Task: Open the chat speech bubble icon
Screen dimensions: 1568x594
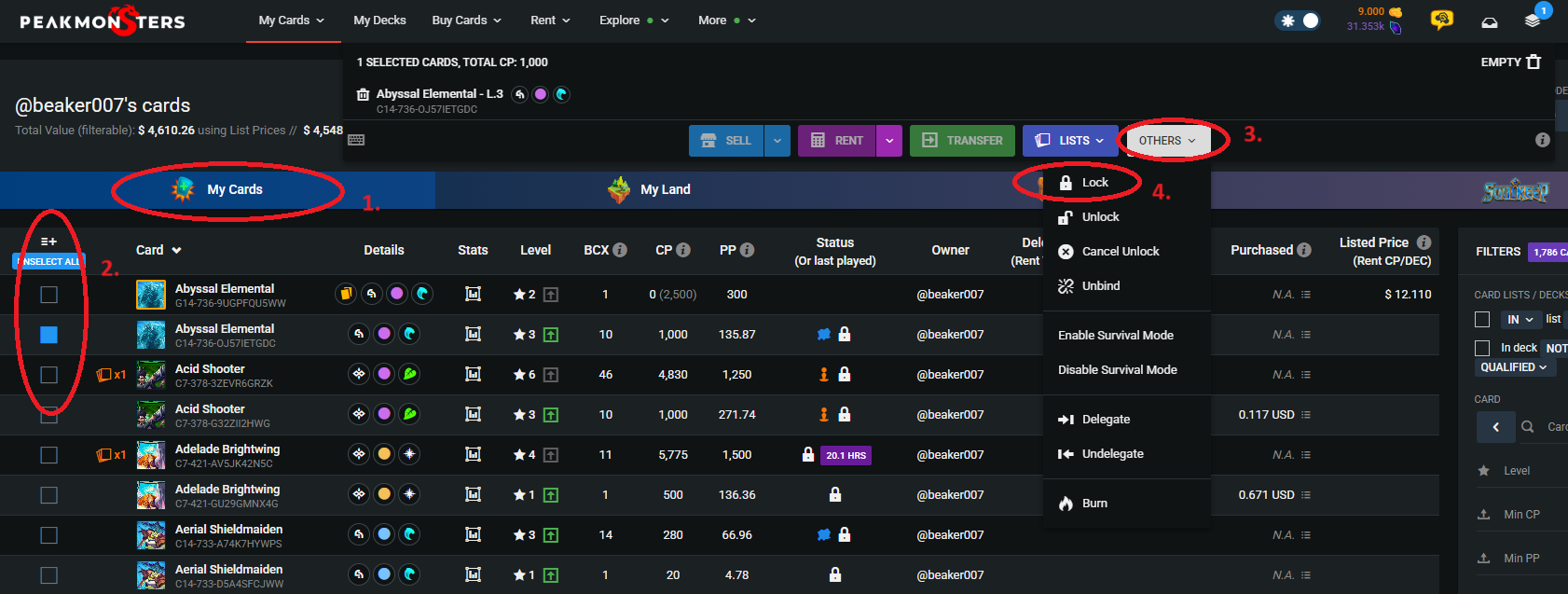Action: coord(1441,21)
